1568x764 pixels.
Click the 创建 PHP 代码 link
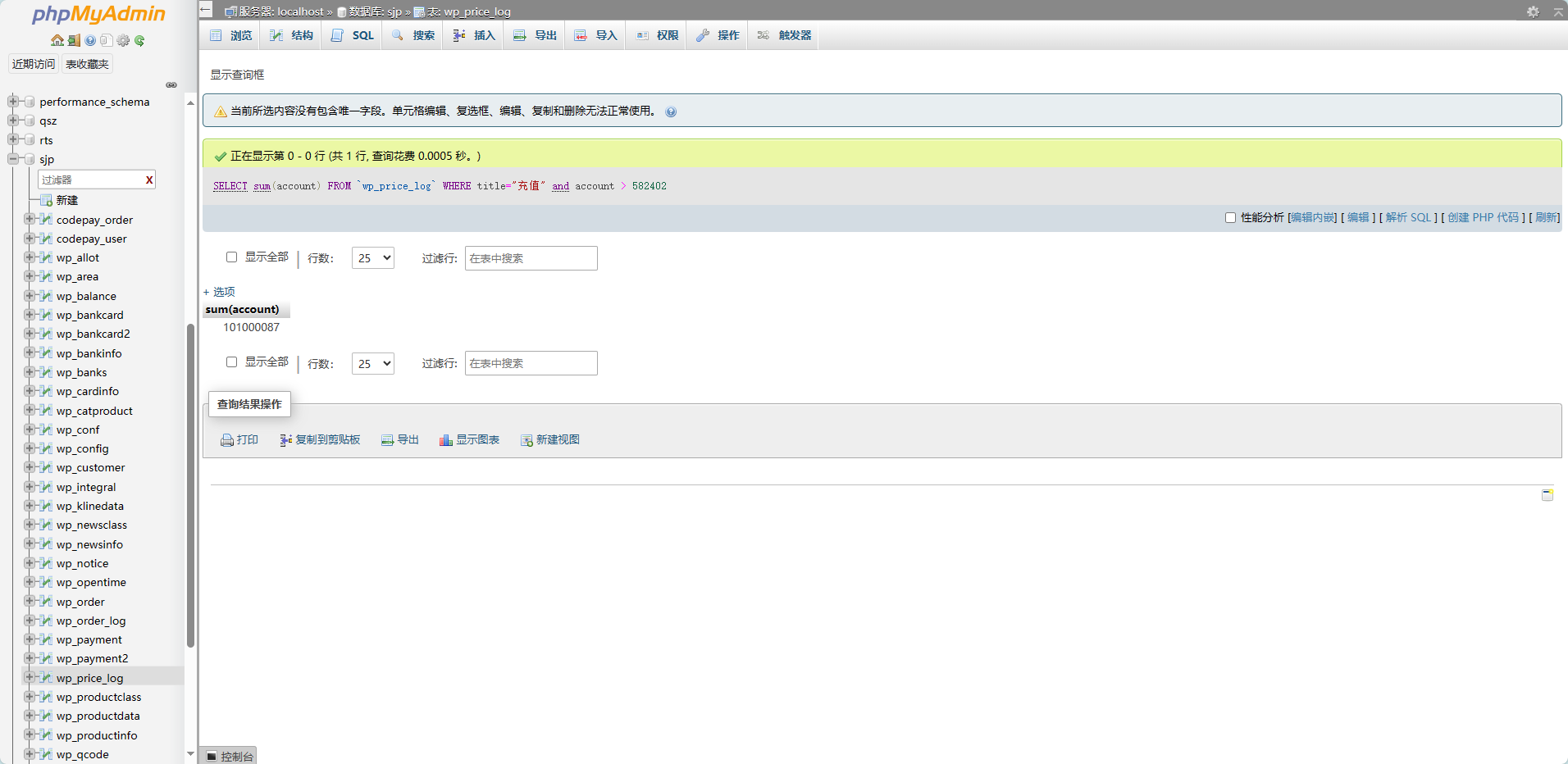click(x=1483, y=217)
